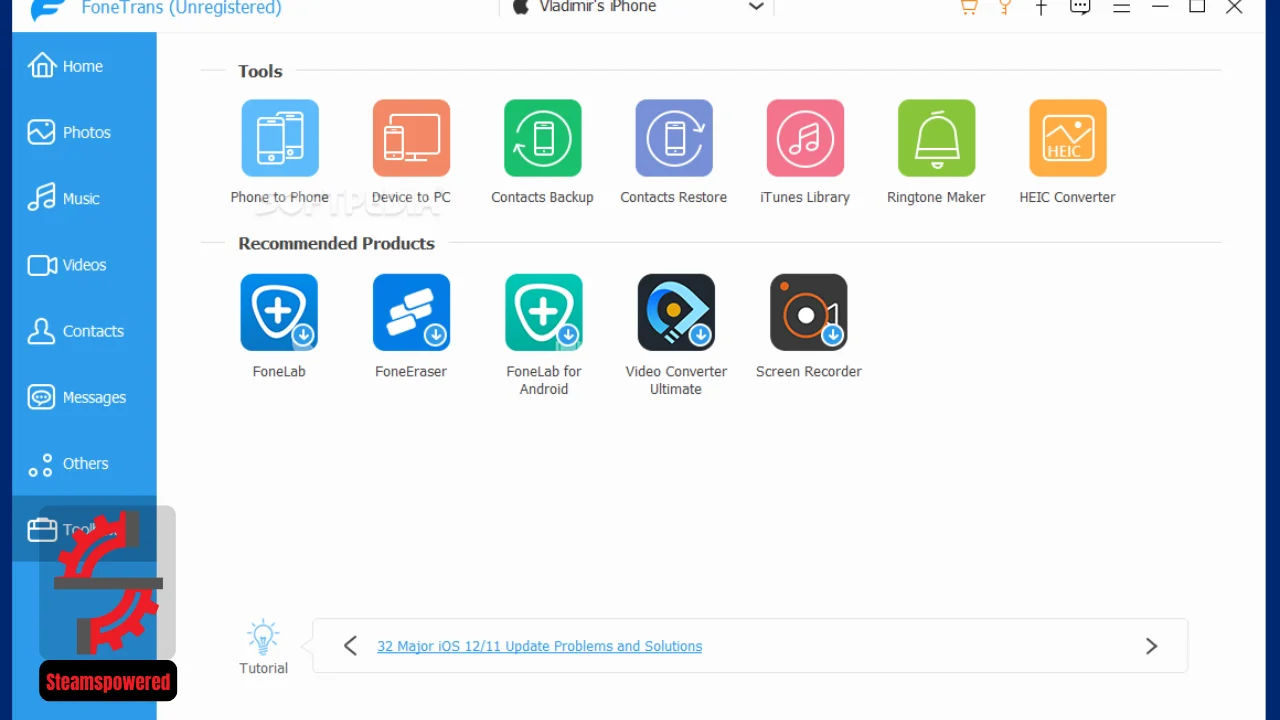
Task: Download the Screen Recorder product
Action: pyautogui.click(x=809, y=312)
